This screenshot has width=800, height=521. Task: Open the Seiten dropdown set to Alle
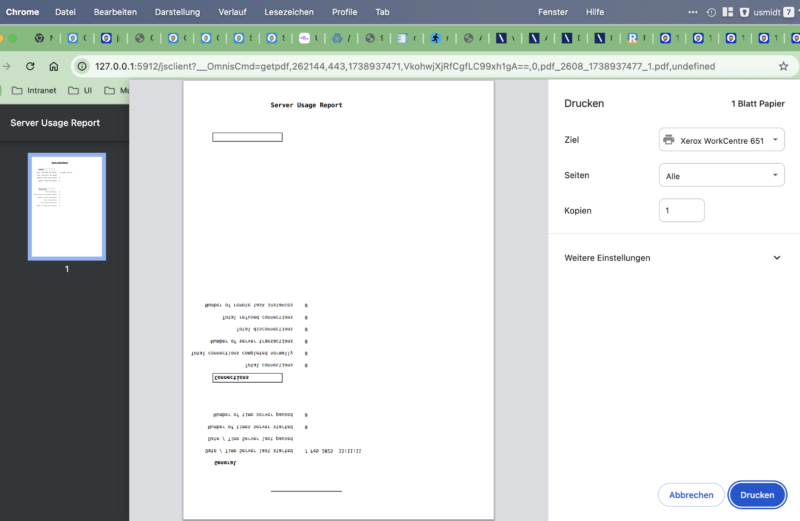pyautogui.click(x=721, y=176)
